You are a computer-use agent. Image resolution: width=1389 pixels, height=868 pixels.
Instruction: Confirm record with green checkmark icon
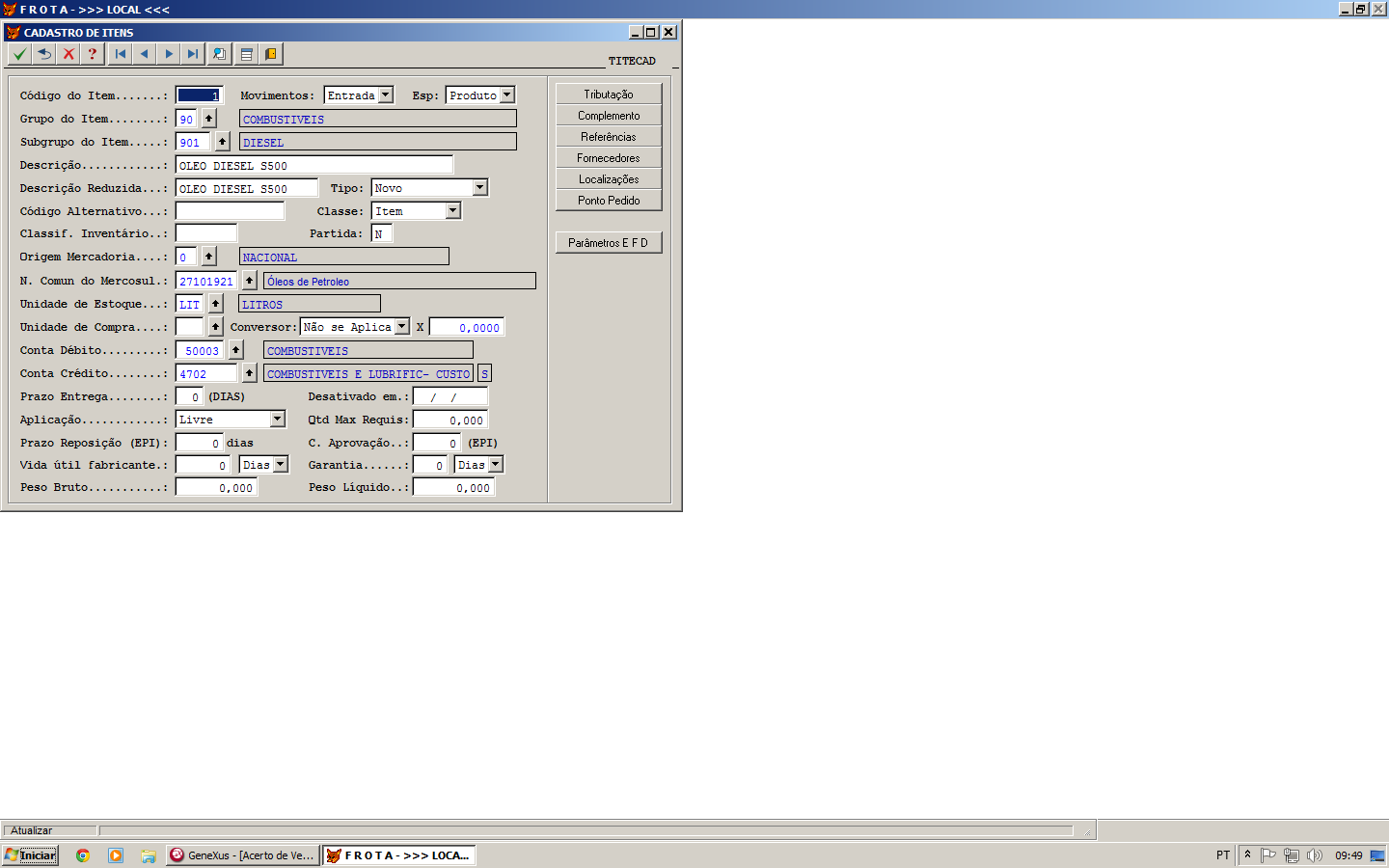click(19, 54)
